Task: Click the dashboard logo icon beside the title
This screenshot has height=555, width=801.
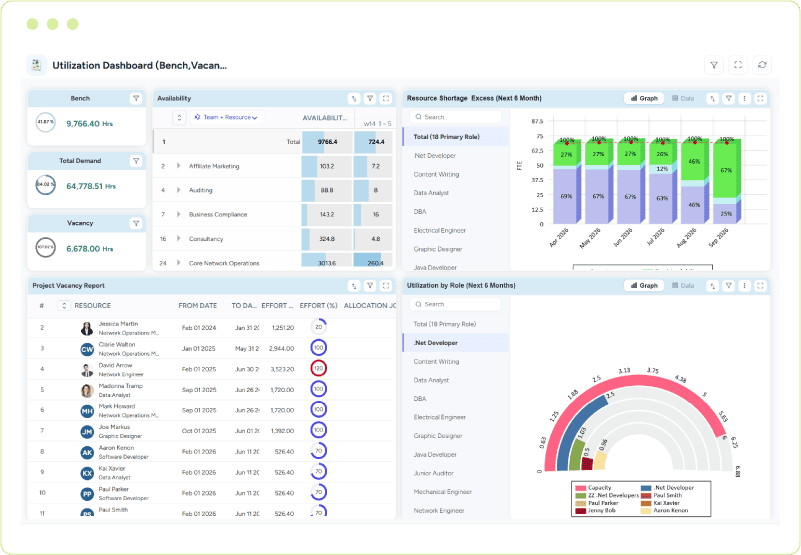Action: (x=36, y=65)
